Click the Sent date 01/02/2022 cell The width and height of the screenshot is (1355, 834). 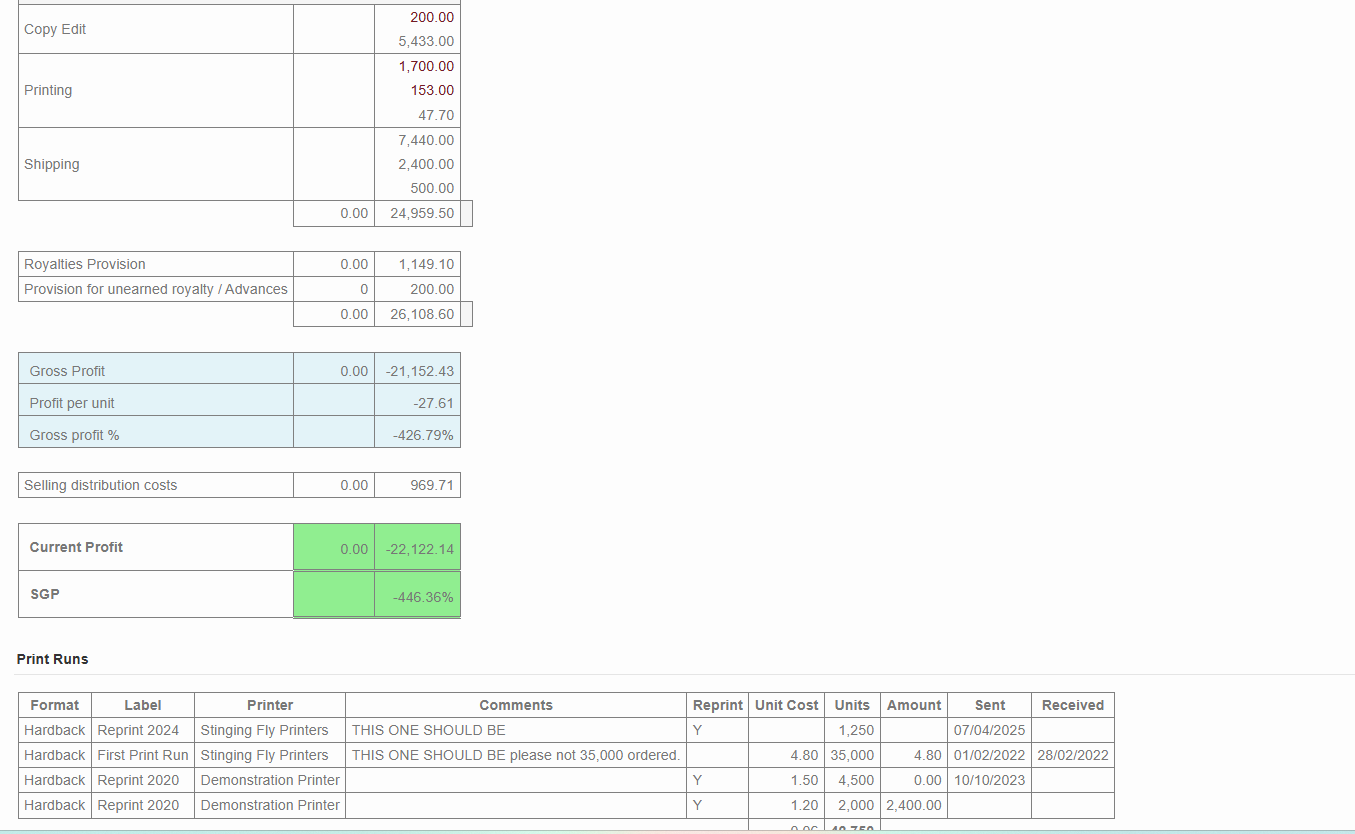(x=988, y=755)
